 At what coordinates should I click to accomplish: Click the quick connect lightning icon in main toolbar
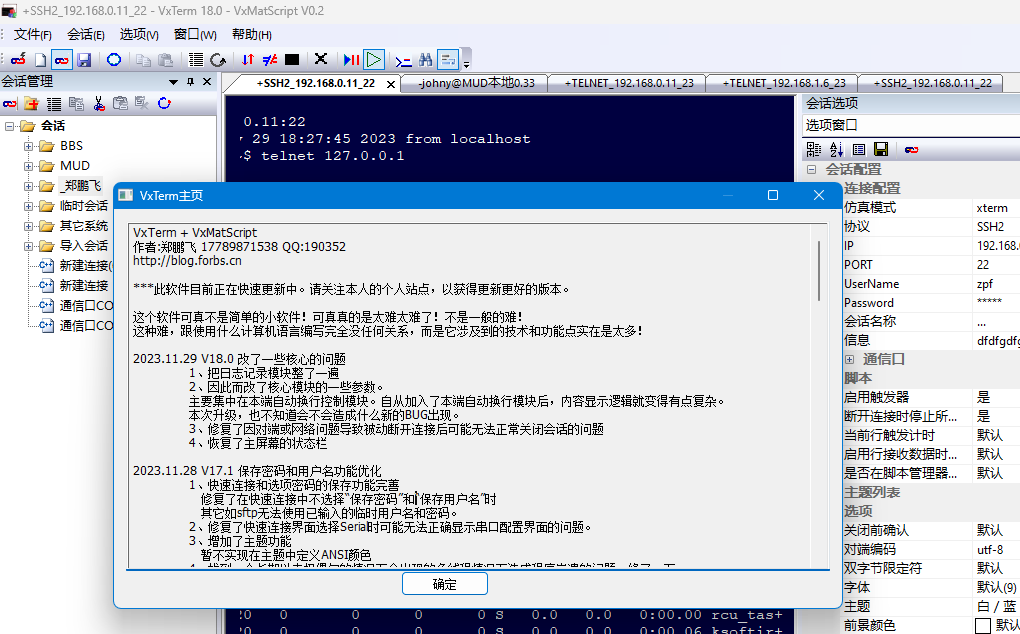tap(18, 60)
